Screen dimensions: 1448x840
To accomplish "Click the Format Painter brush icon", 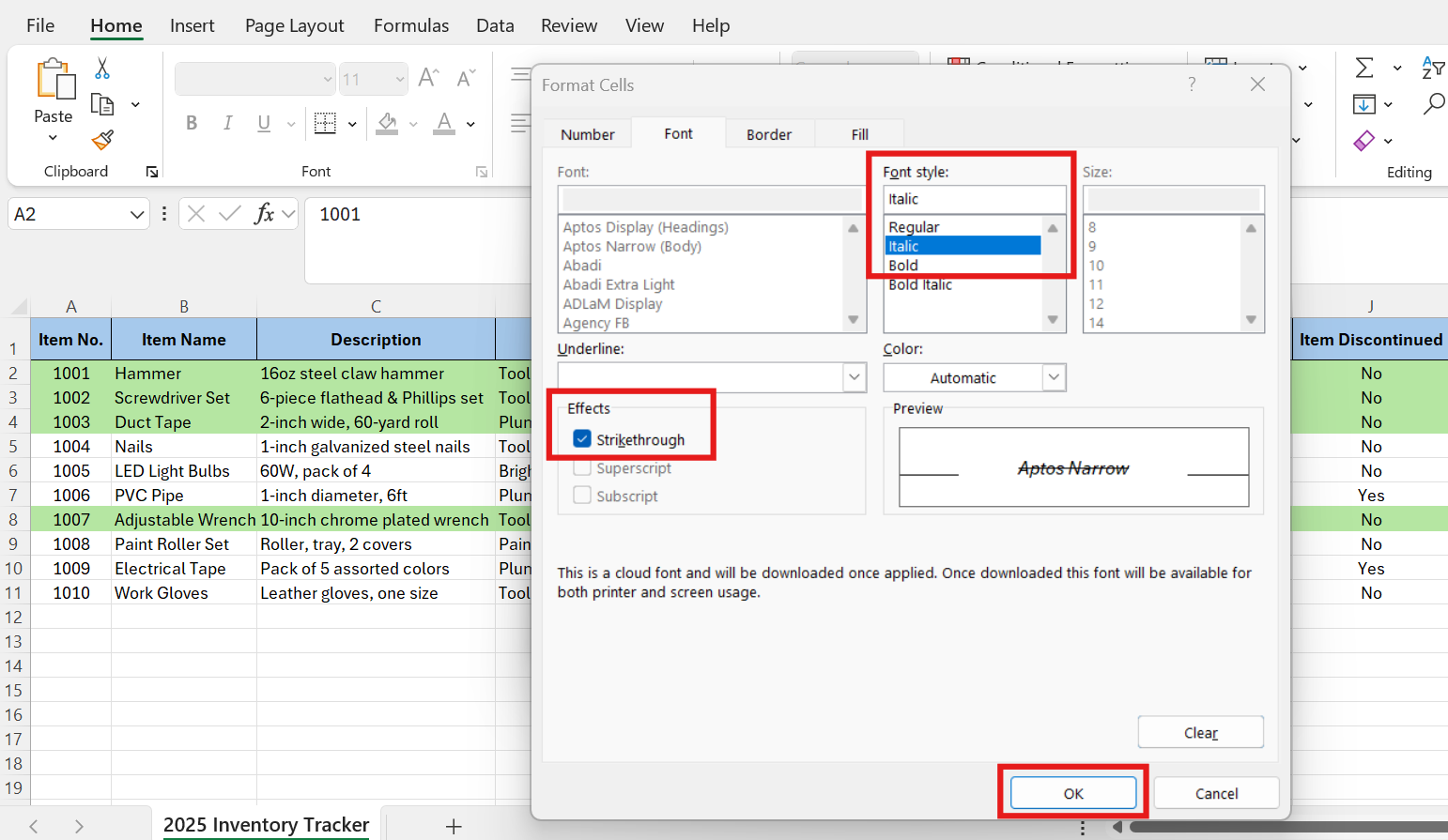I will pyautogui.click(x=102, y=140).
